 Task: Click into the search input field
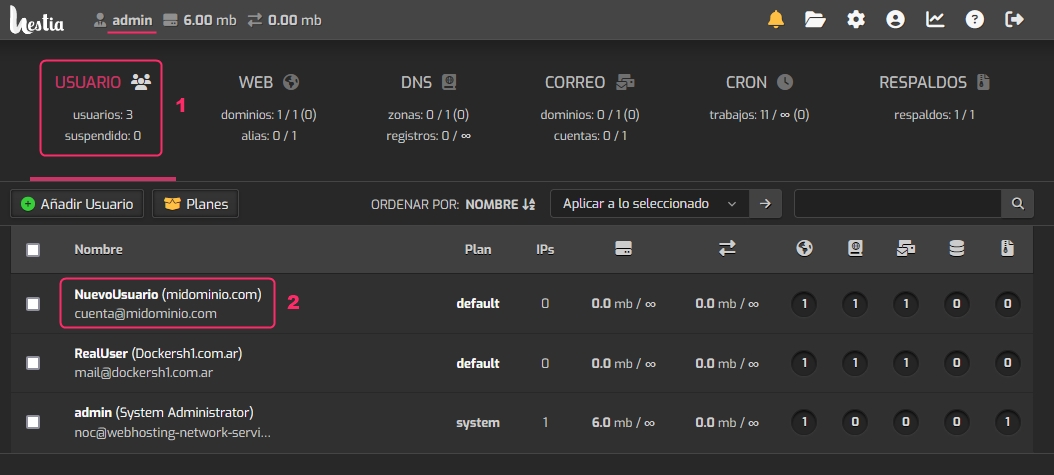[x=897, y=204]
